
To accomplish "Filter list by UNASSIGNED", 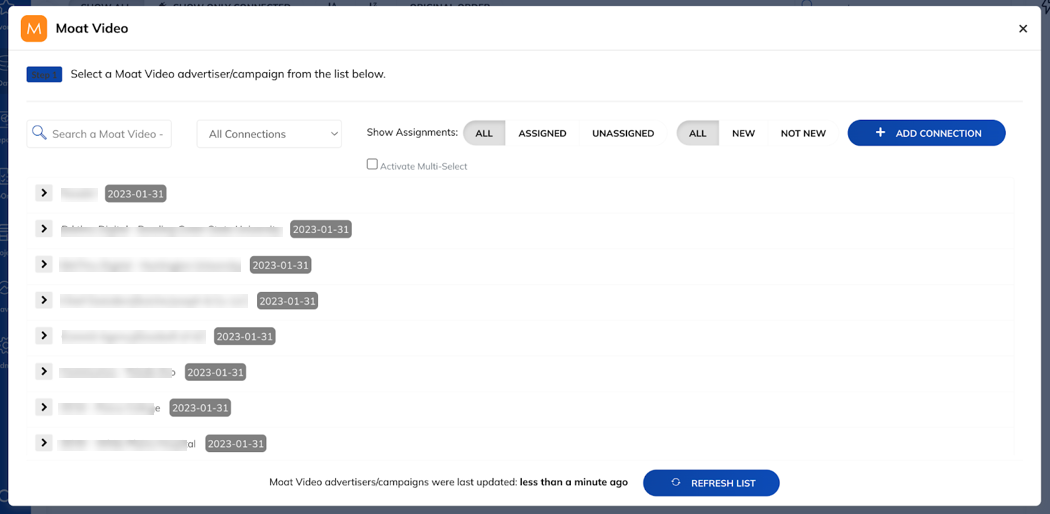I will pyautogui.click(x=623, y=133).
